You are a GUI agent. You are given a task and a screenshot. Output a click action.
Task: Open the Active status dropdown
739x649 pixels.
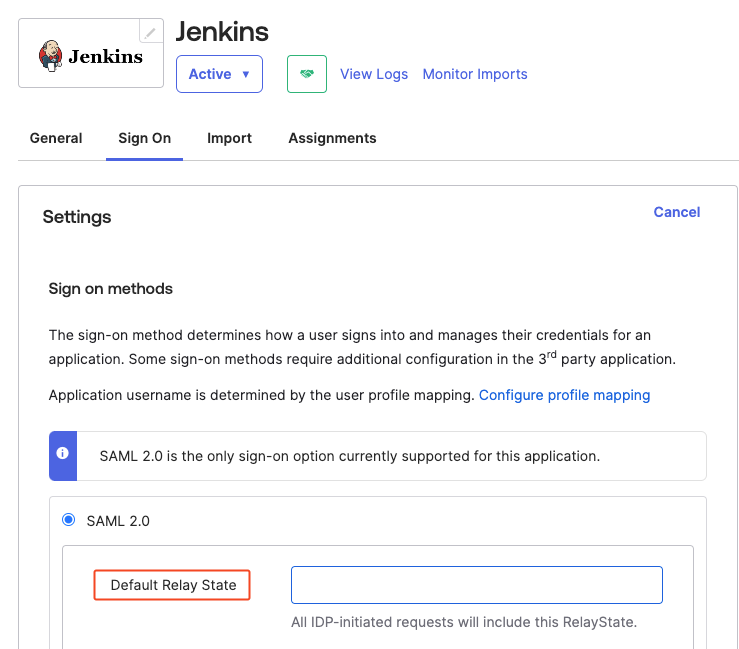[219, 74]
